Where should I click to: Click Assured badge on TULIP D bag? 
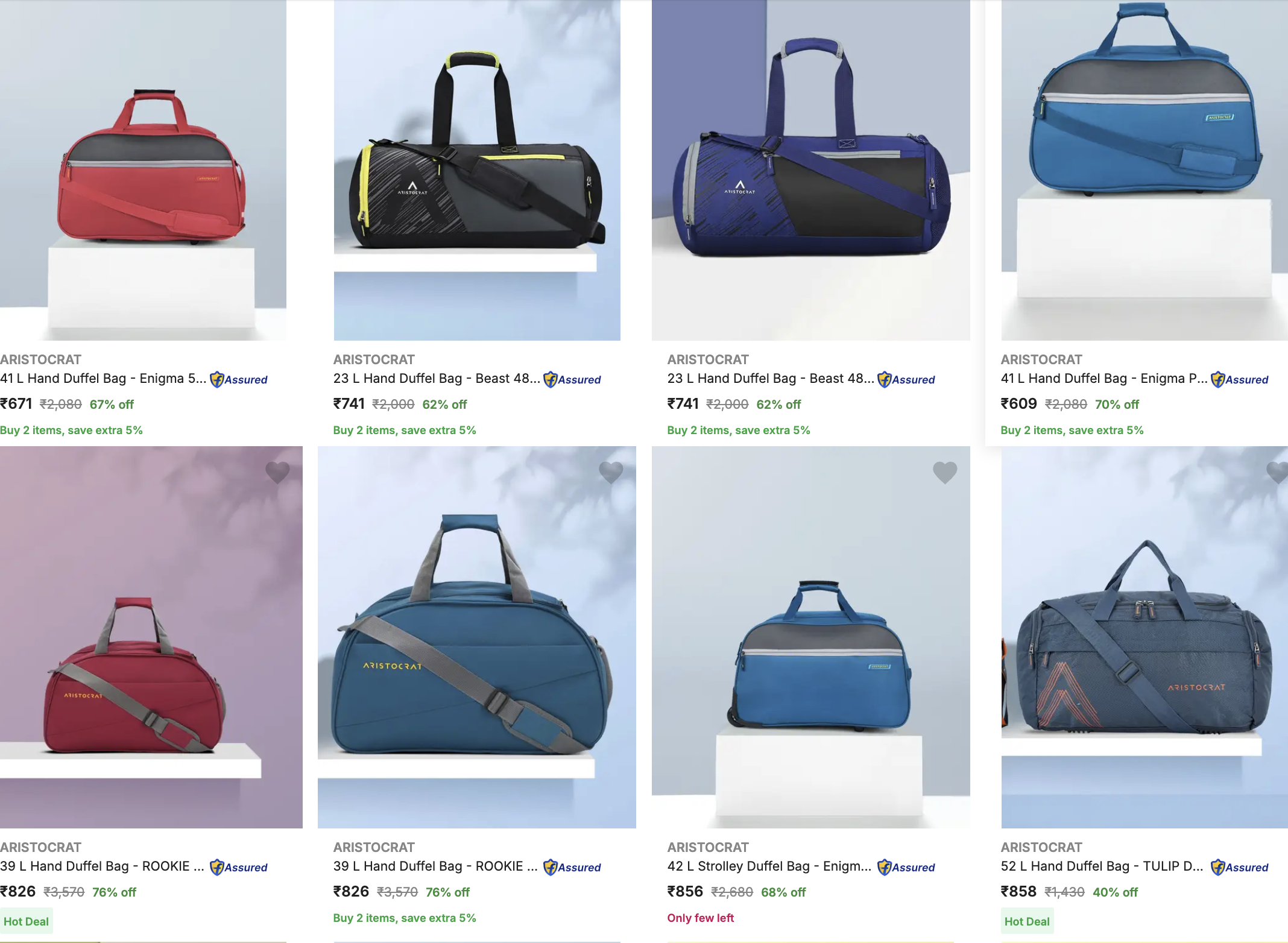[1240, 867]
